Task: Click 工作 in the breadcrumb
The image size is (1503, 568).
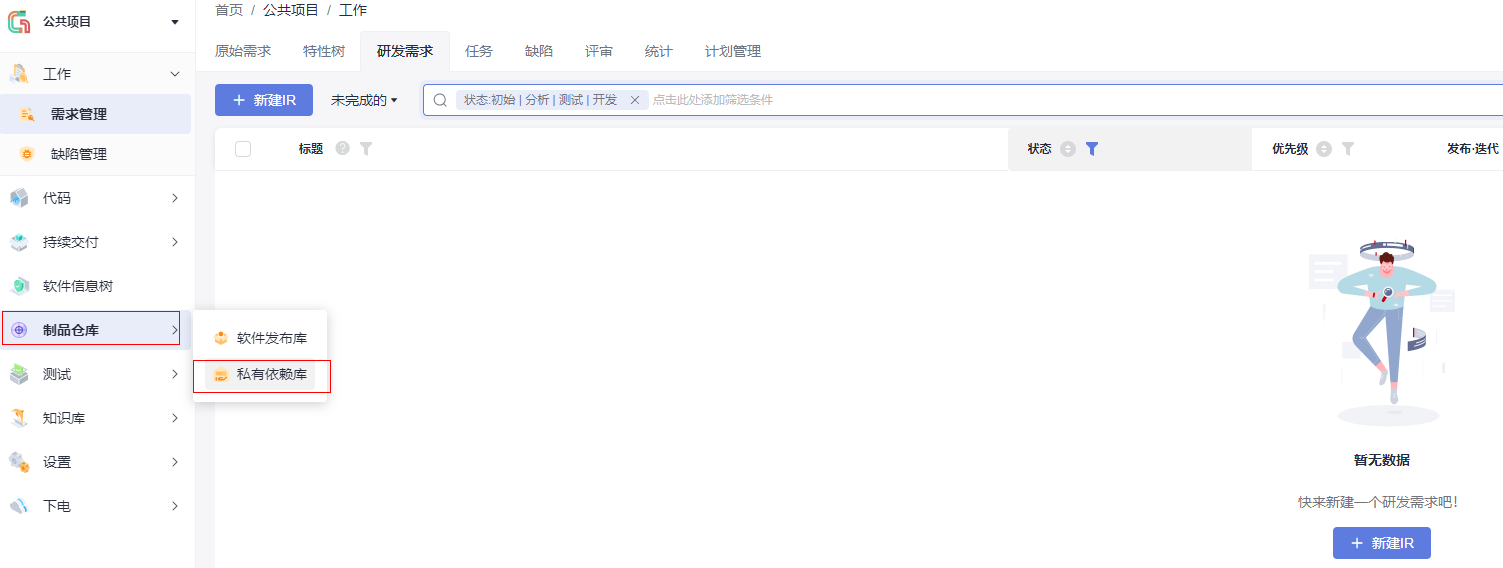Action: point(353,10)
